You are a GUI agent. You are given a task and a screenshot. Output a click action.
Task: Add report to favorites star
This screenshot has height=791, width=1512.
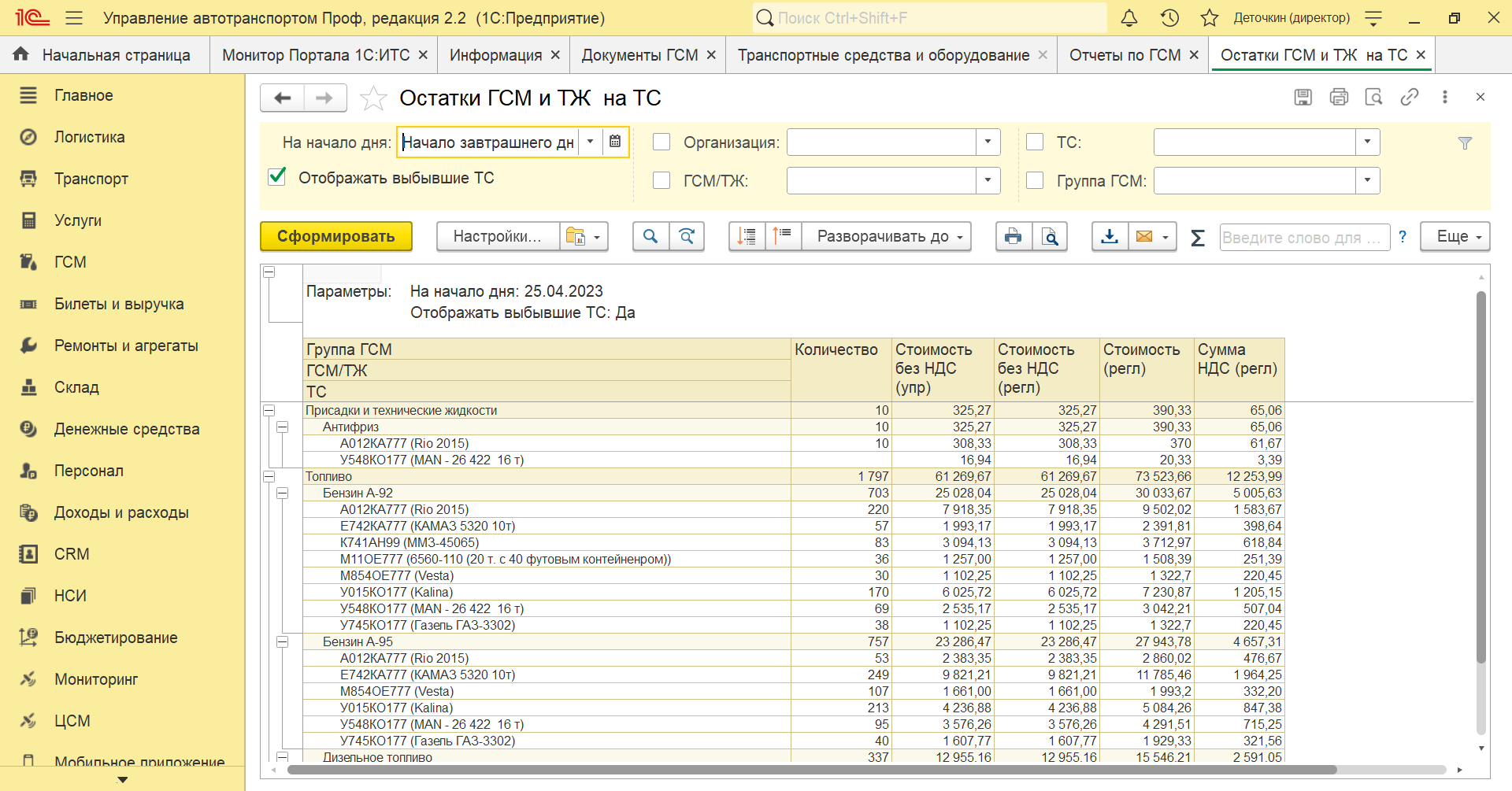(x=372, y=98)
